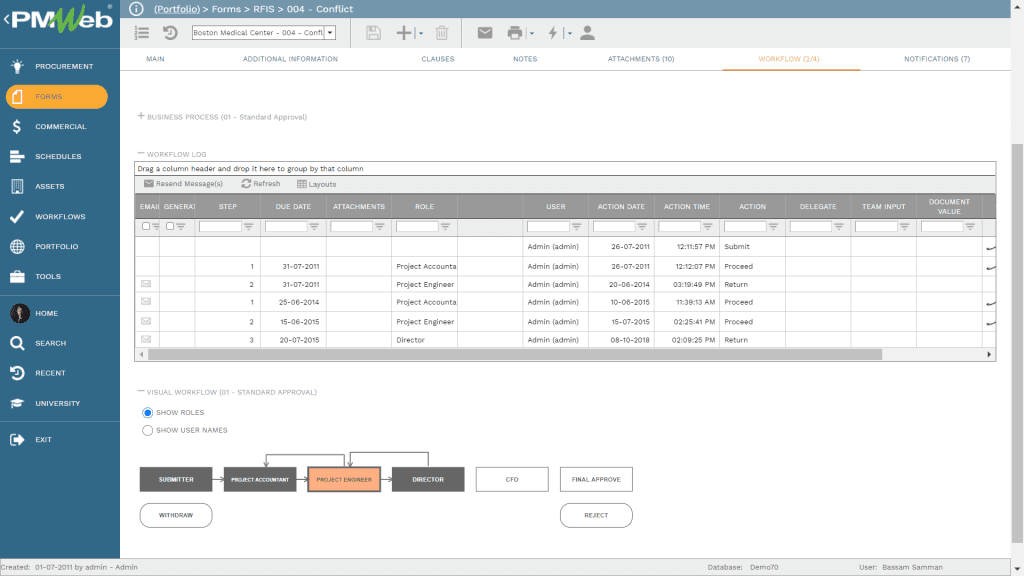This screenshot has width=1024, height=576.
Task: Collapse the sidebar with PMWeb back arrow
Action: (7, 20)
